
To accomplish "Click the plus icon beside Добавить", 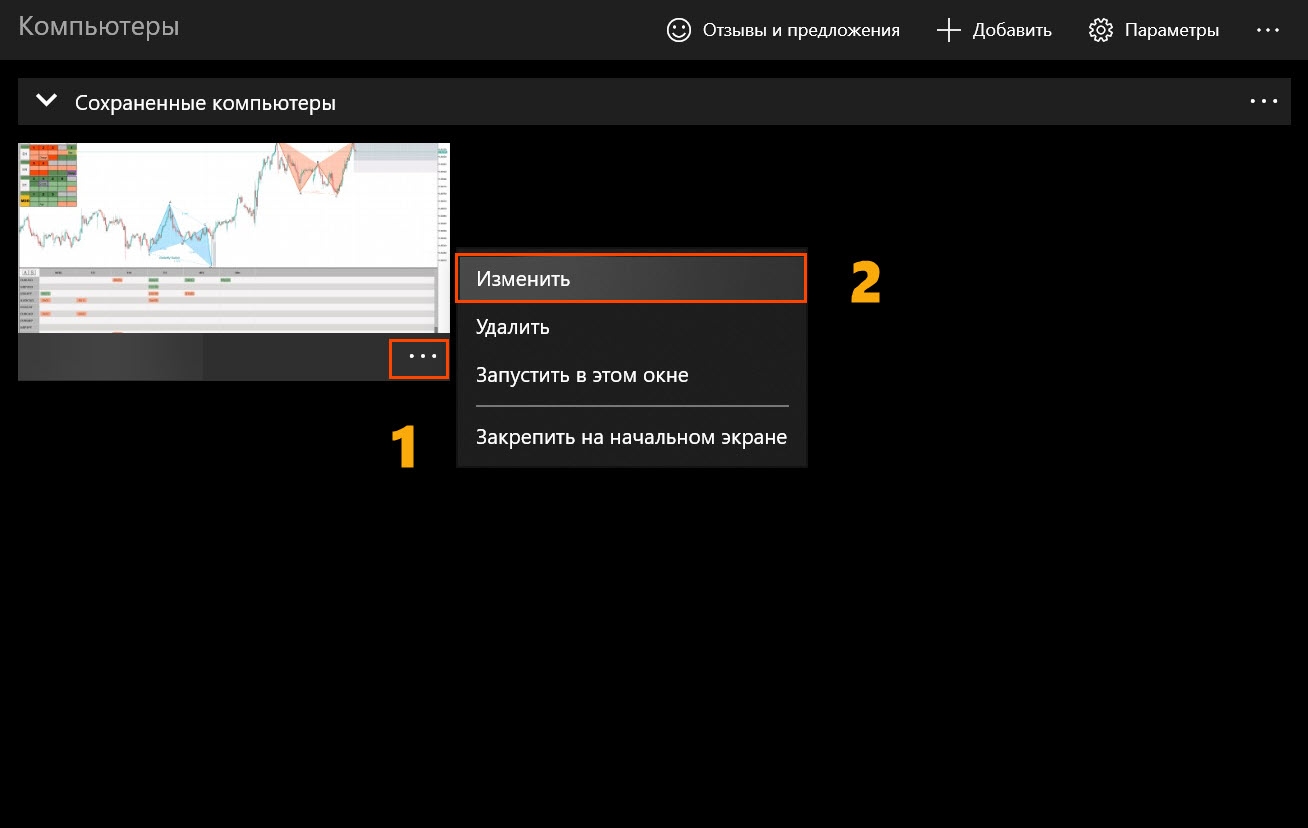I will [948, 30].
